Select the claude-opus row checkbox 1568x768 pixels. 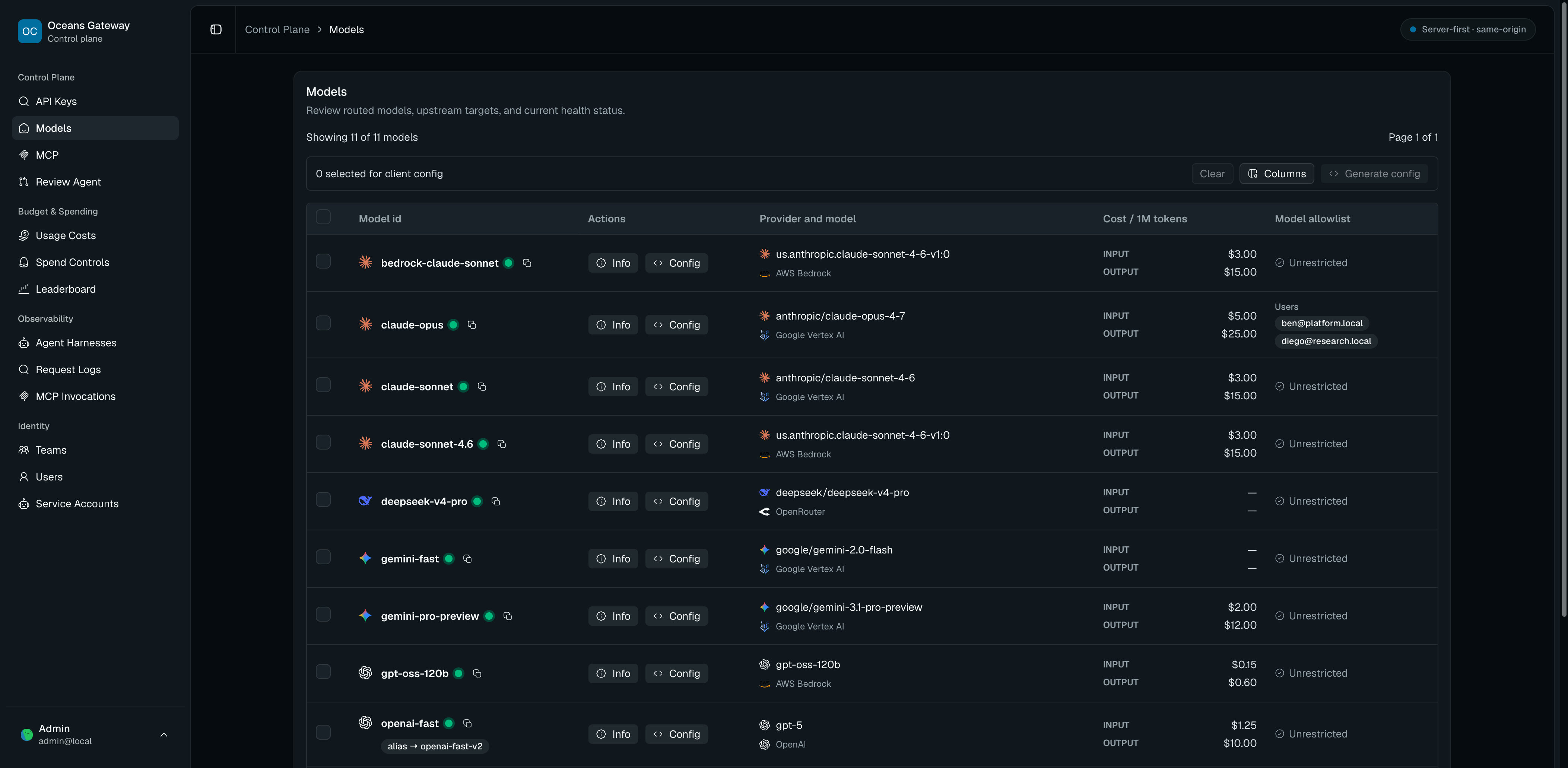point(323,323)
